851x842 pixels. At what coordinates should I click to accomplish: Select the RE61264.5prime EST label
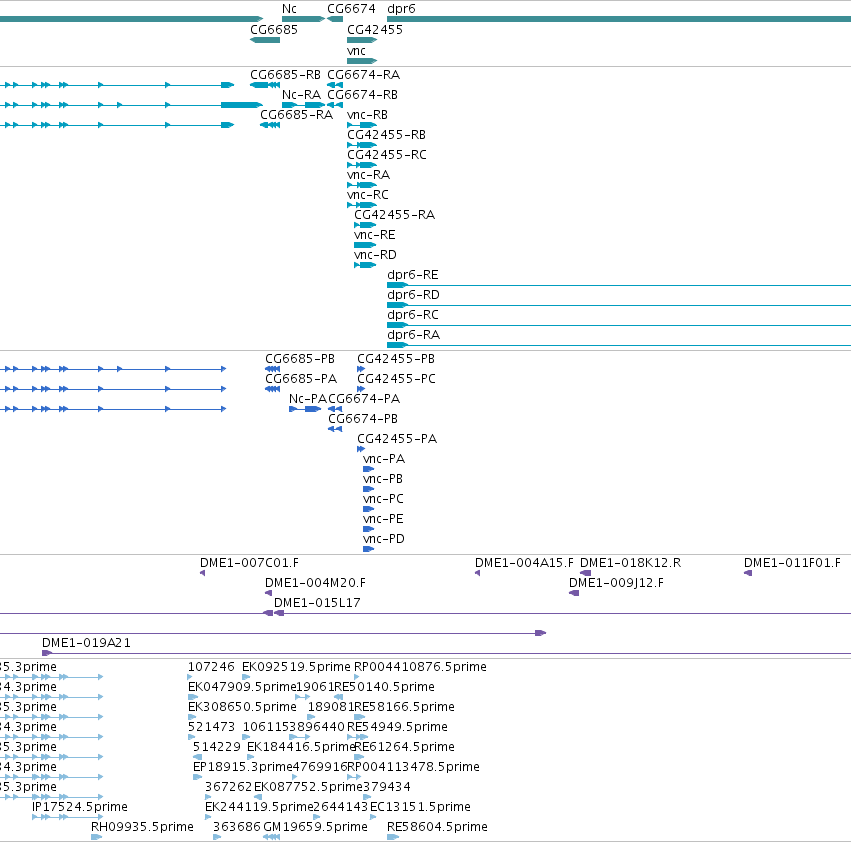(x=404, y=747)
